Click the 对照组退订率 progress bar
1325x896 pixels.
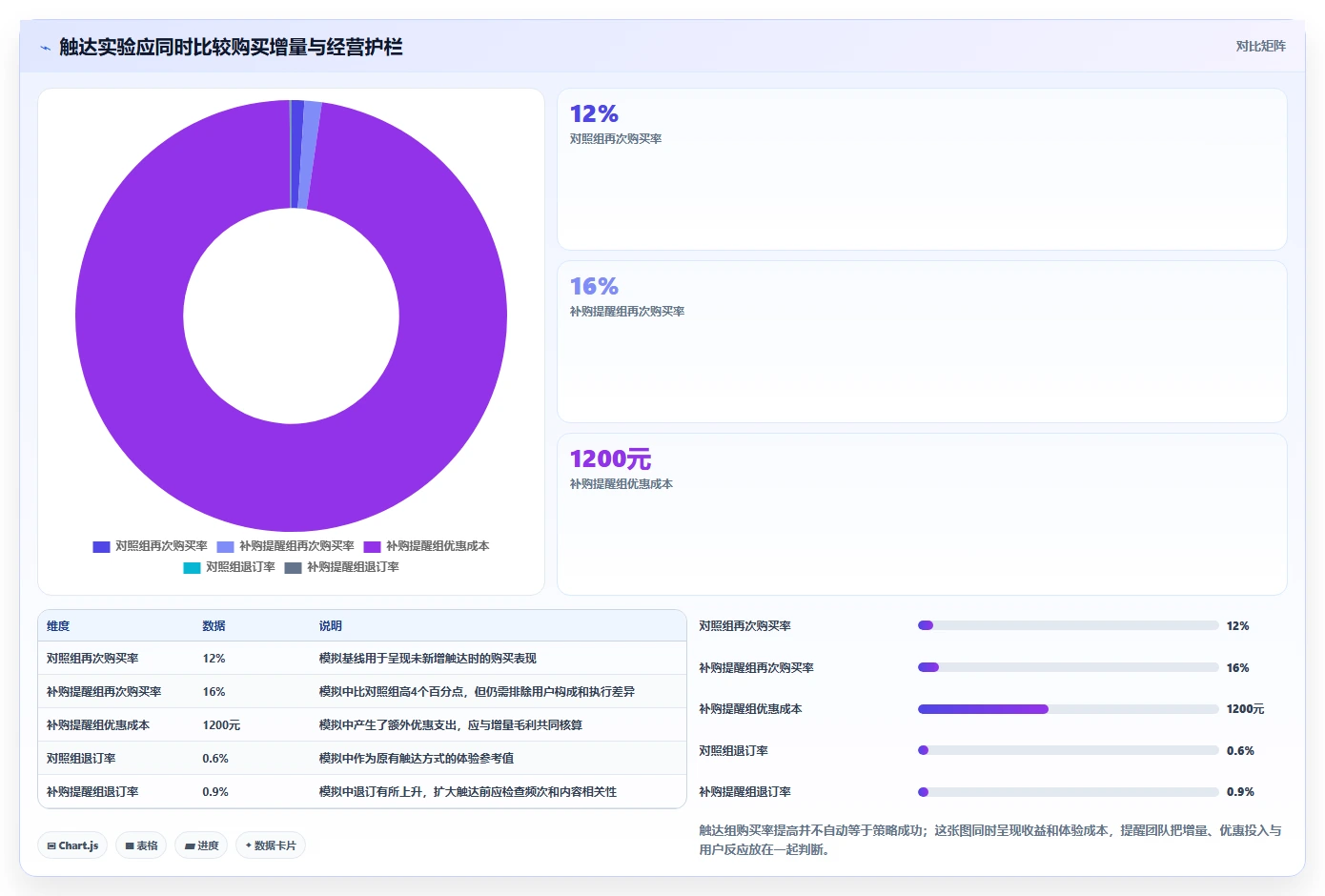pos(1068,750)
